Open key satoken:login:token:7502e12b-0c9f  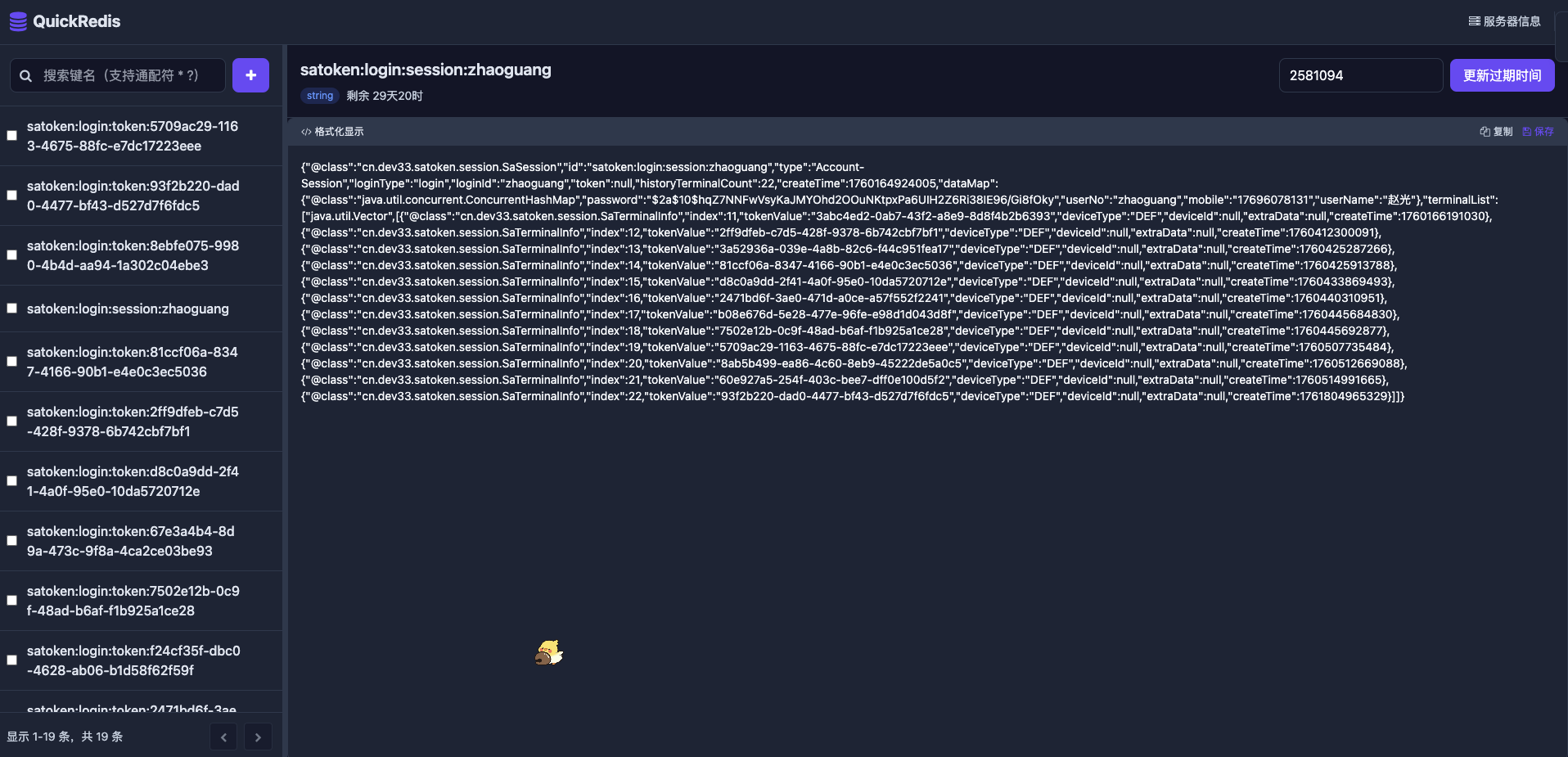[x=133, y=601]
